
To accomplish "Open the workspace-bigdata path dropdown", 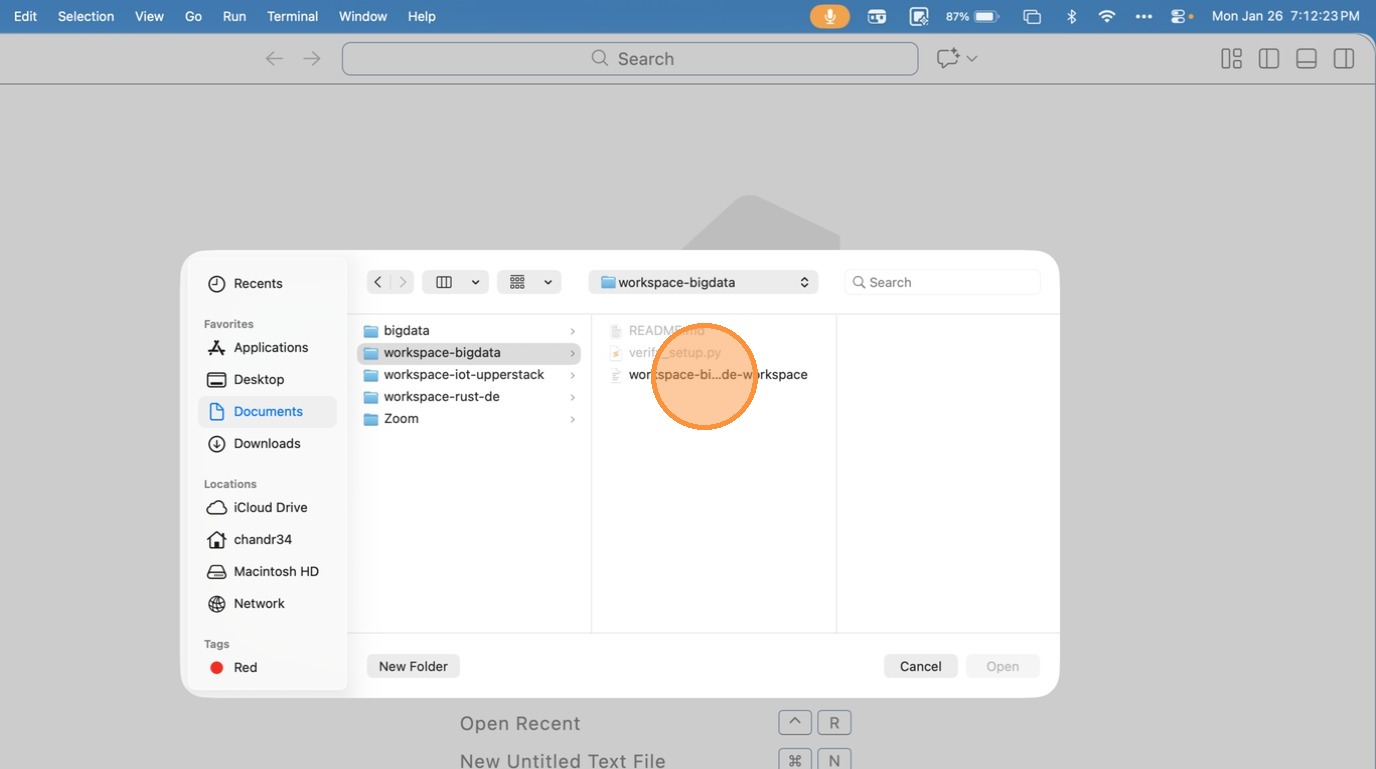I will coord(704,282).
